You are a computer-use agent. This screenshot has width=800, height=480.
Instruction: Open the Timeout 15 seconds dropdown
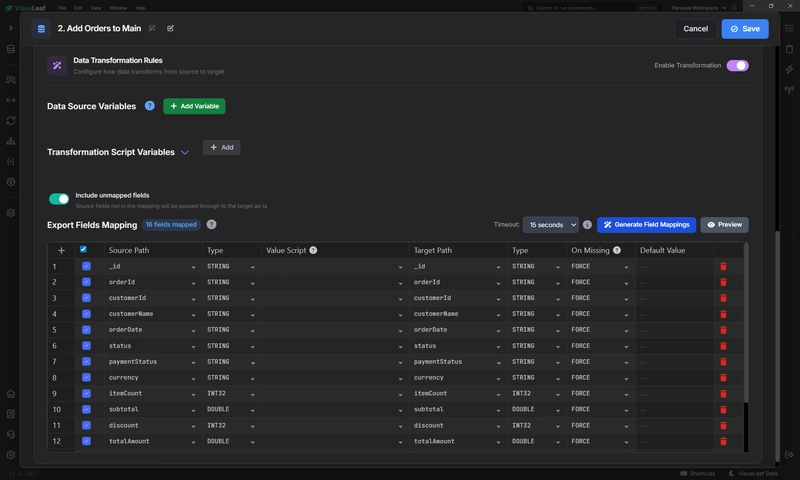click(x=551, y=224)
